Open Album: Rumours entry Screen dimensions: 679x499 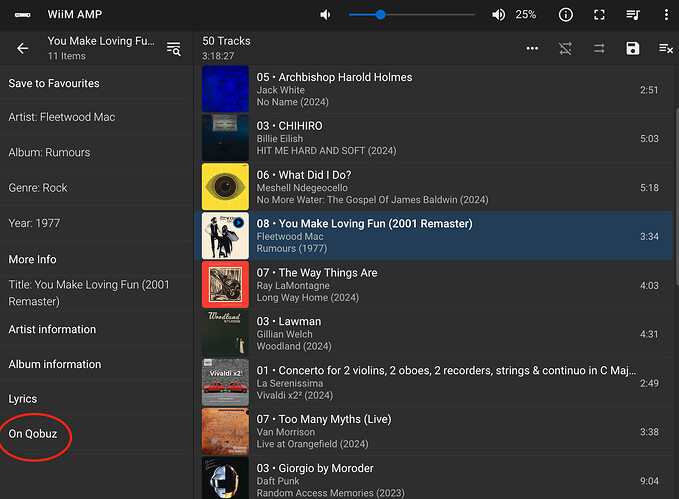click(x=96, y=152)
